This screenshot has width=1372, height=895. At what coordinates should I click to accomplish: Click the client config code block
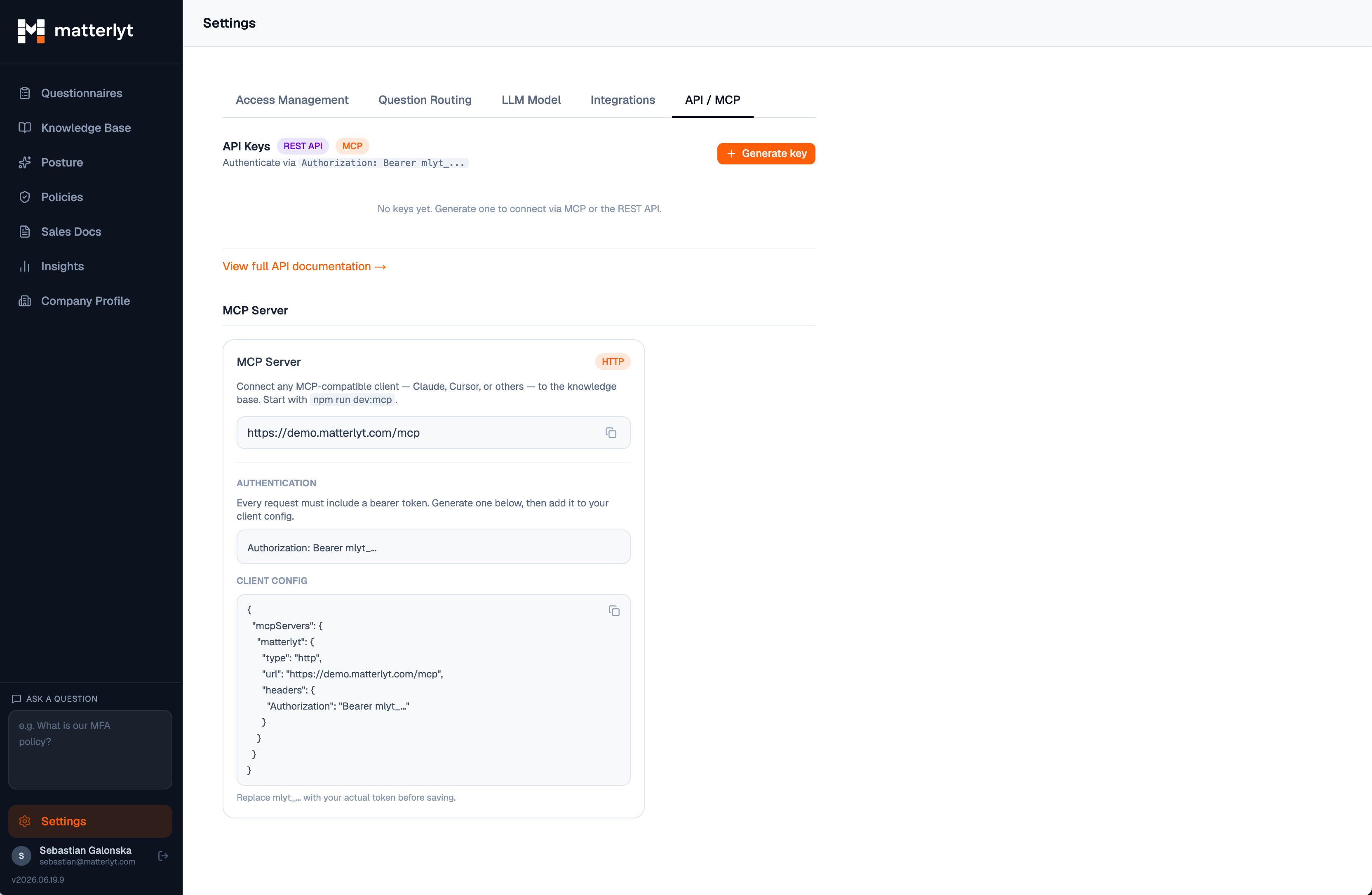(434, 690)
